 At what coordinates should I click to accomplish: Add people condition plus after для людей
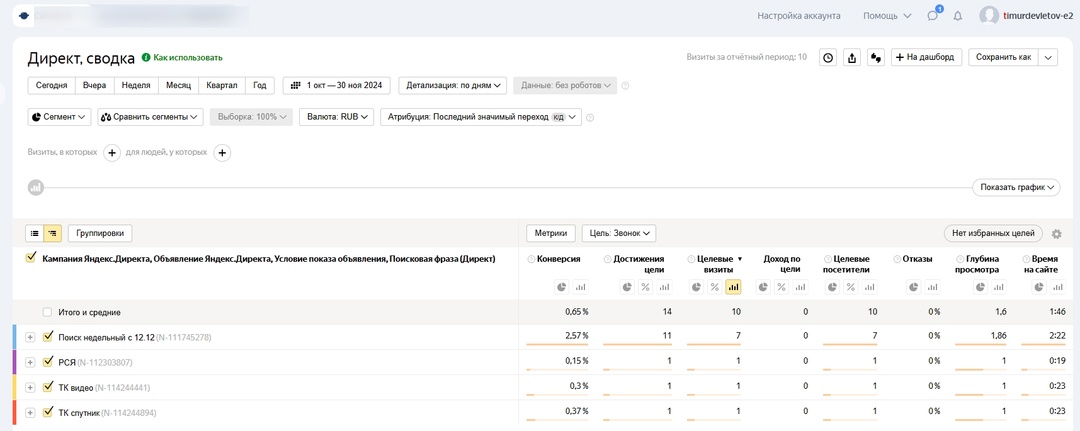pyautogui.click(x=222, y=153)
